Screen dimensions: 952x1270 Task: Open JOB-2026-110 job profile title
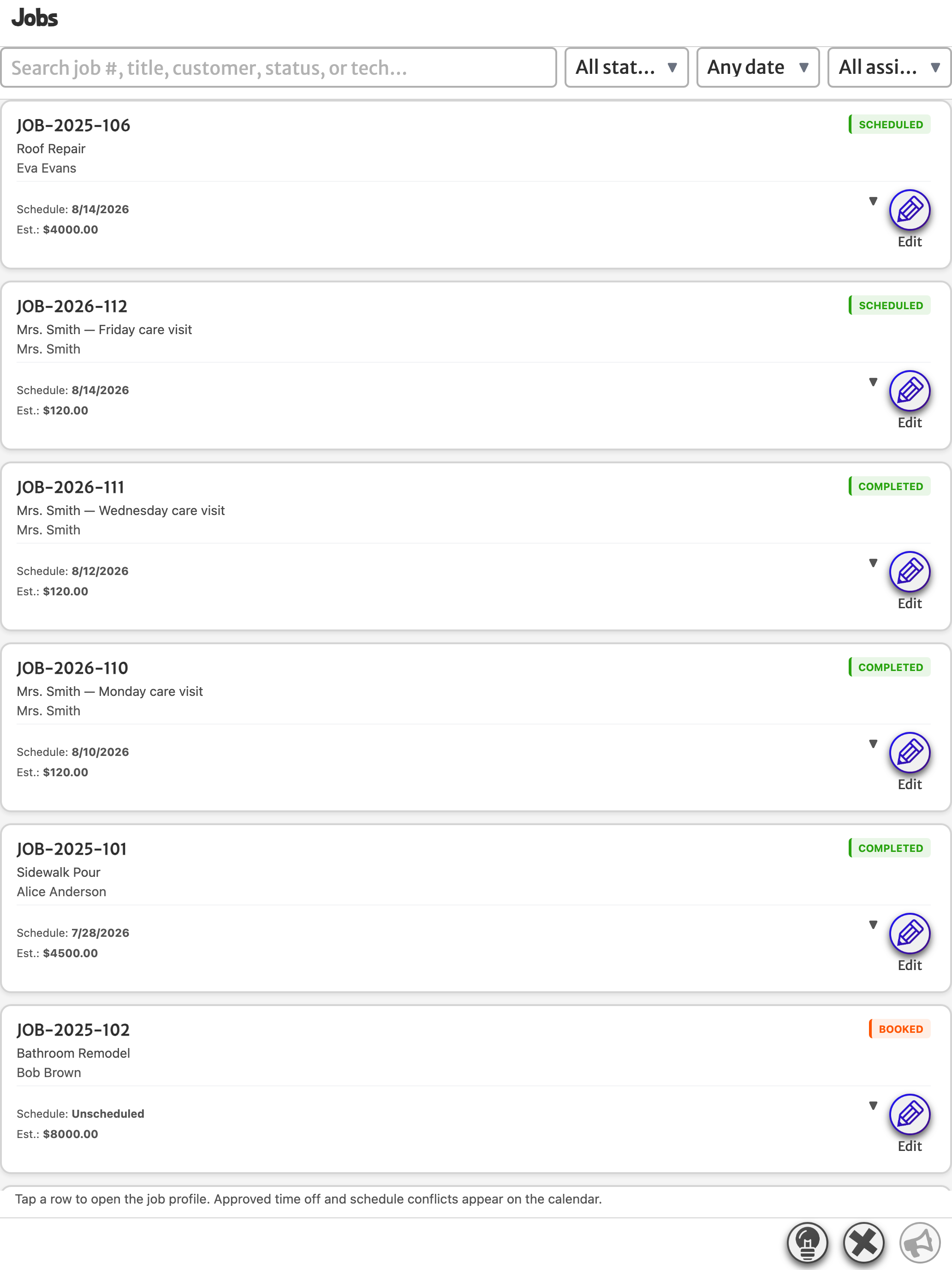[72, 668]
